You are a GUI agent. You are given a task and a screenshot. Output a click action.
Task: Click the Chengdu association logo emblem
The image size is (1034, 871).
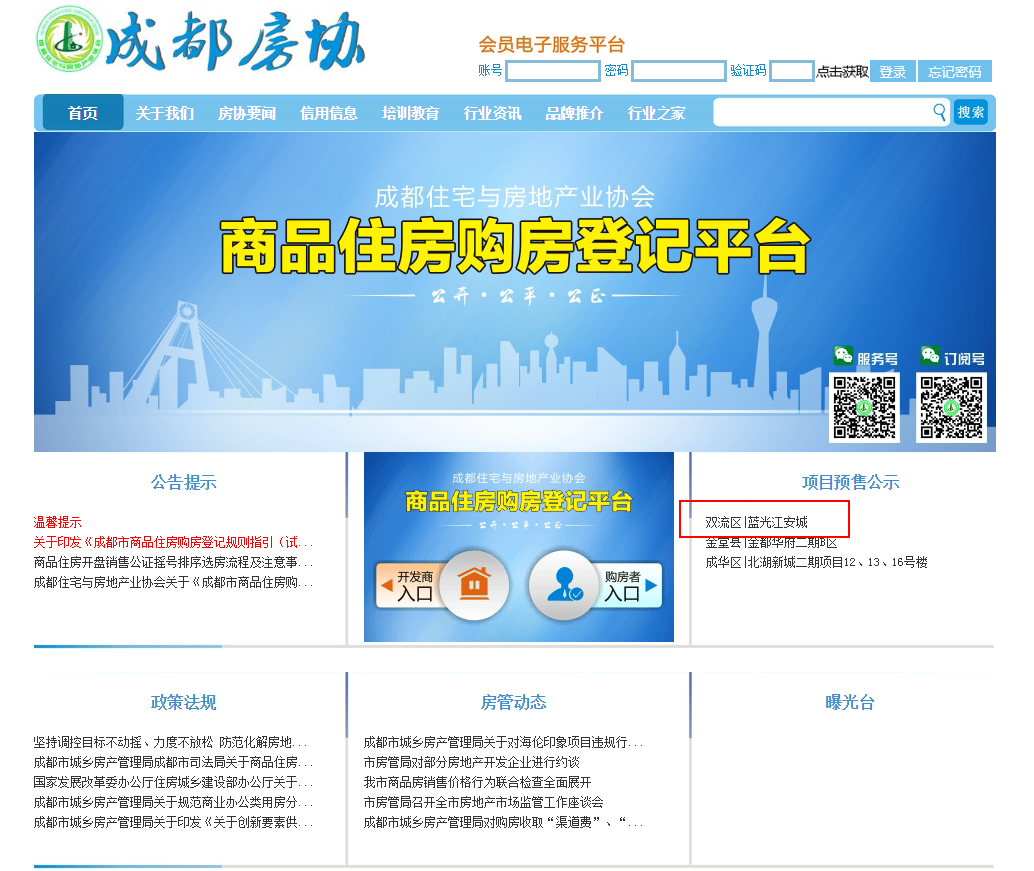(69, 39)
